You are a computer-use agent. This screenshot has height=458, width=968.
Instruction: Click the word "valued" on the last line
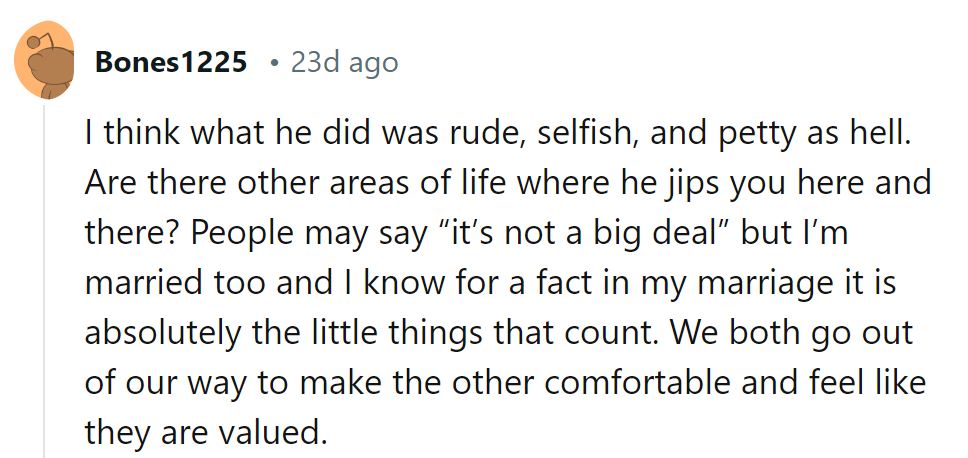pos(278,434)
